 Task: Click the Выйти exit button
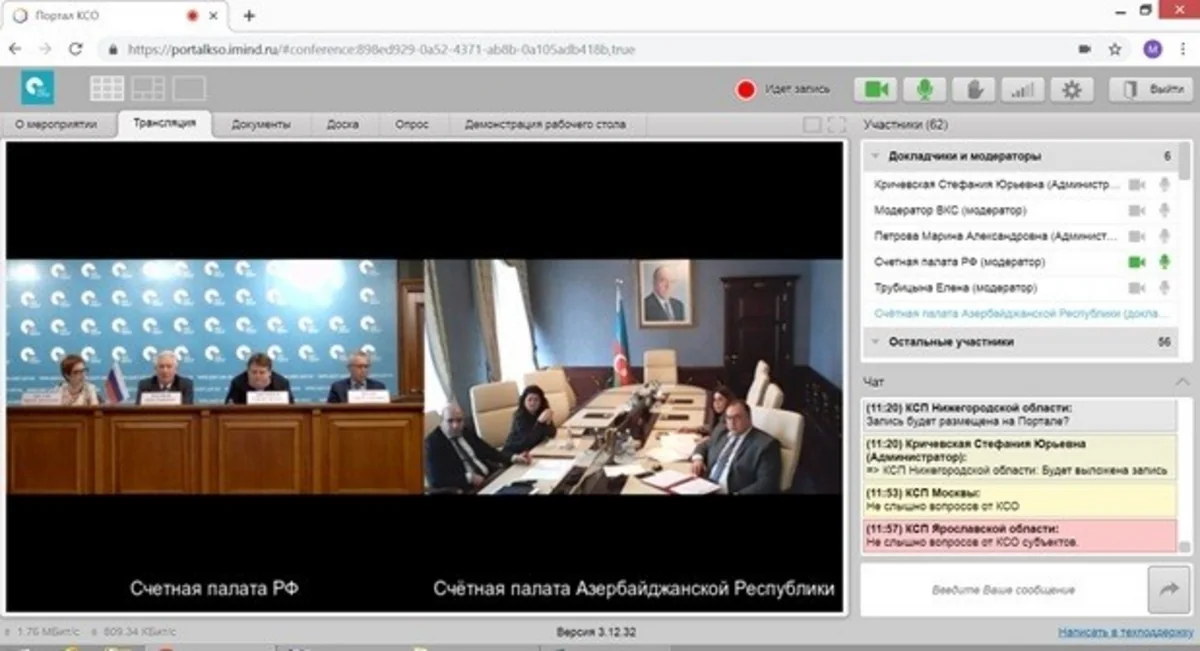pyautogui.click(x=1150, y=89)
